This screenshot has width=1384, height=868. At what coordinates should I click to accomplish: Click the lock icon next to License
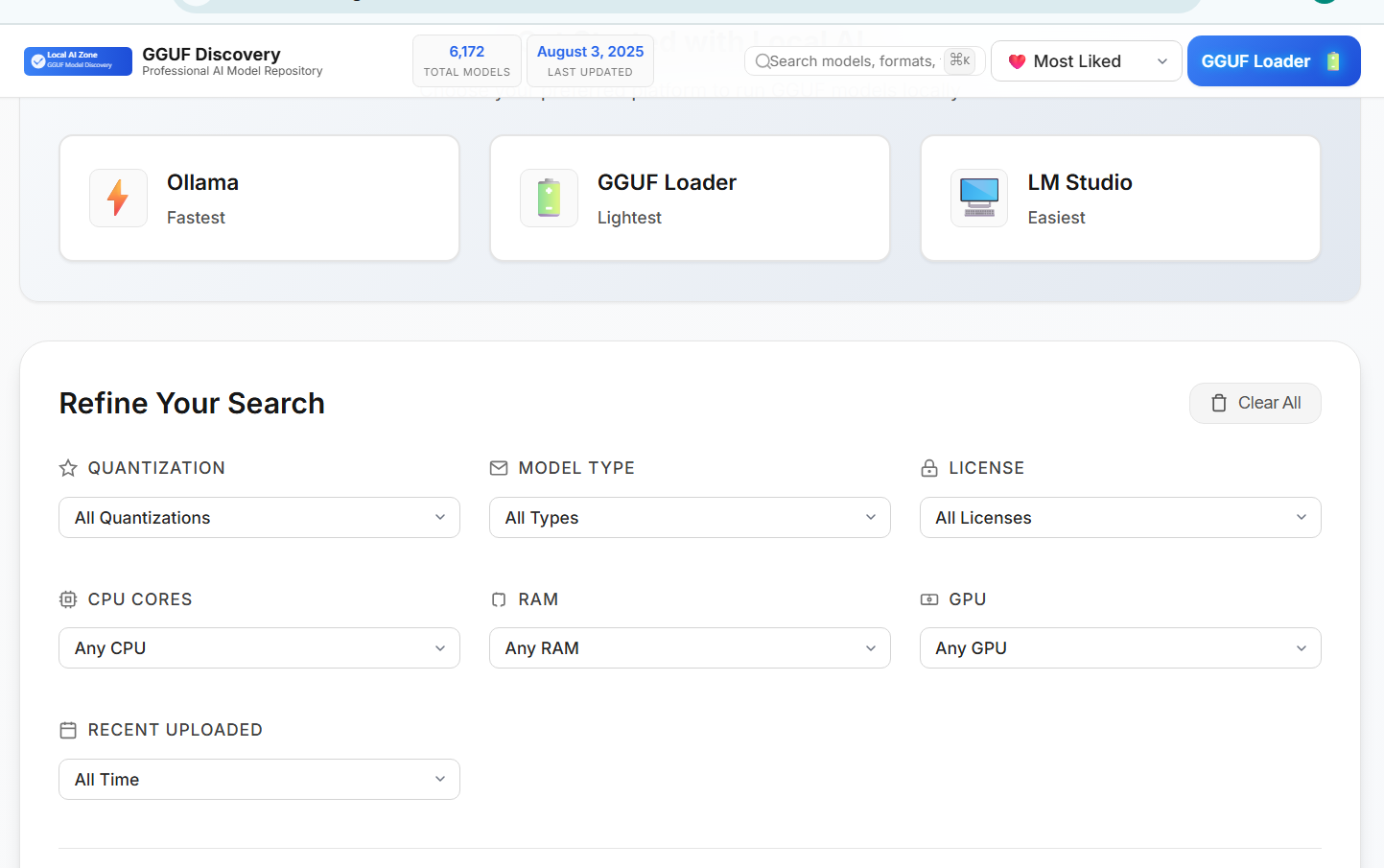click(x=929, y=468)
